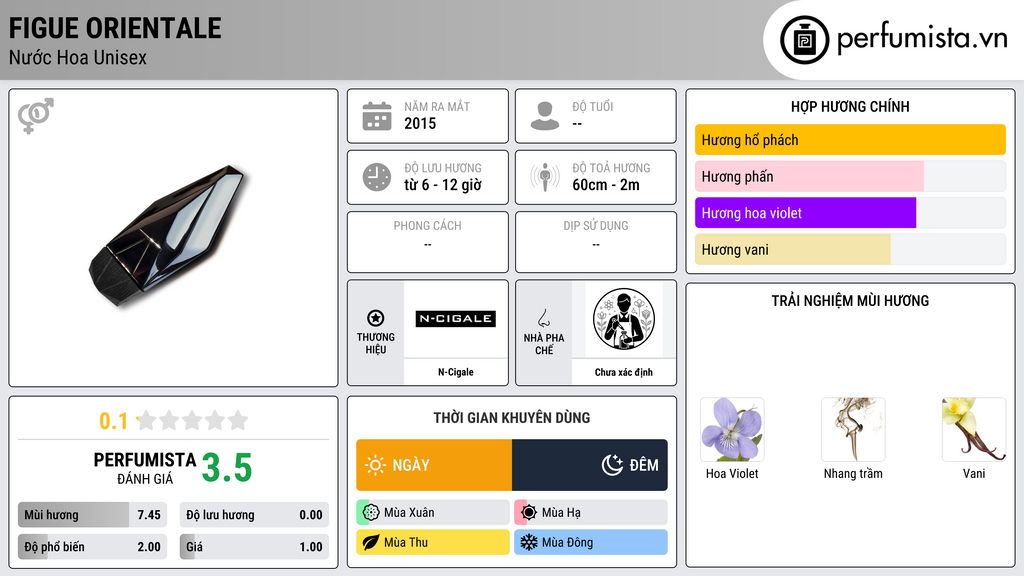Select the Mùa Thu season chip
This screenshot has height=576, width=1024.
[433, 542]
